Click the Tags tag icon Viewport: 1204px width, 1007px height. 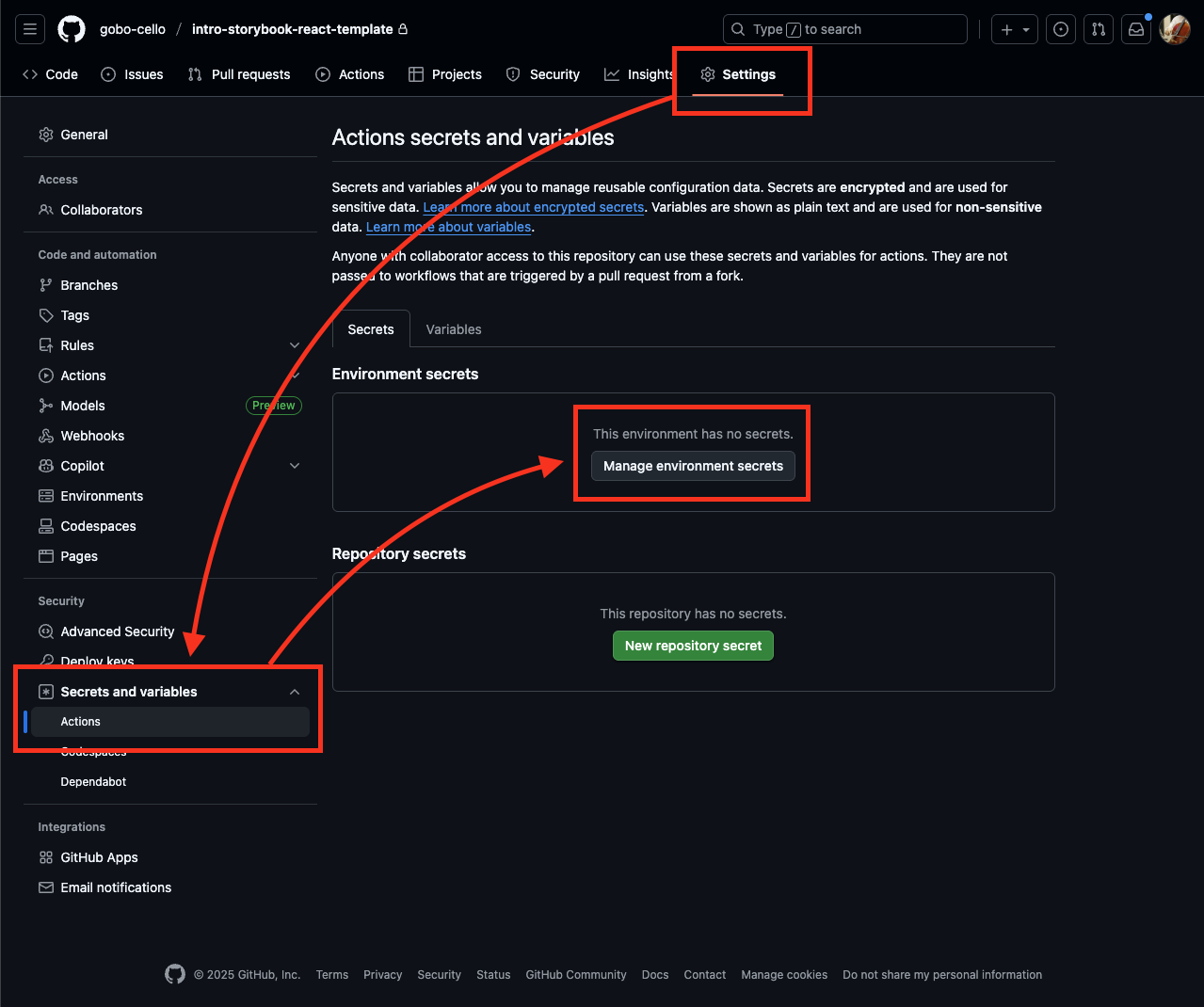tap(46, 315)
